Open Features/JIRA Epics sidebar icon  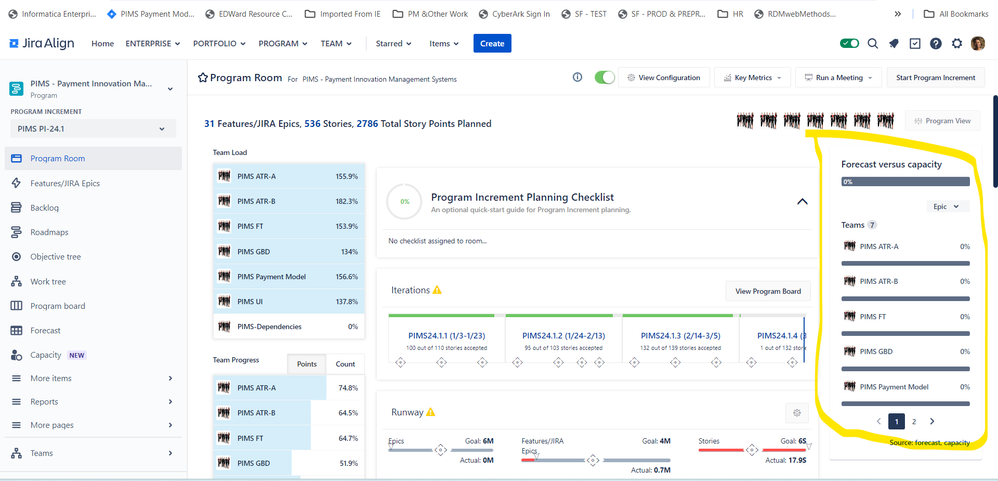point(17,183)
